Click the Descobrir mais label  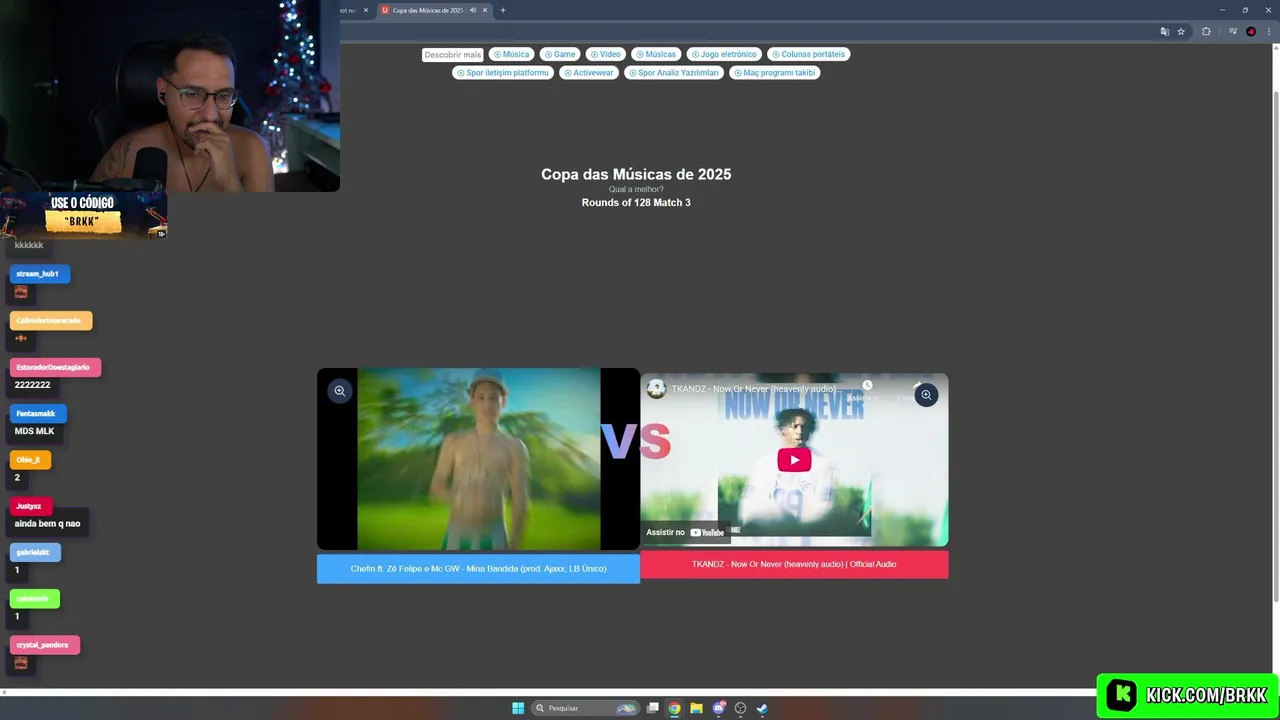[452, 55]
